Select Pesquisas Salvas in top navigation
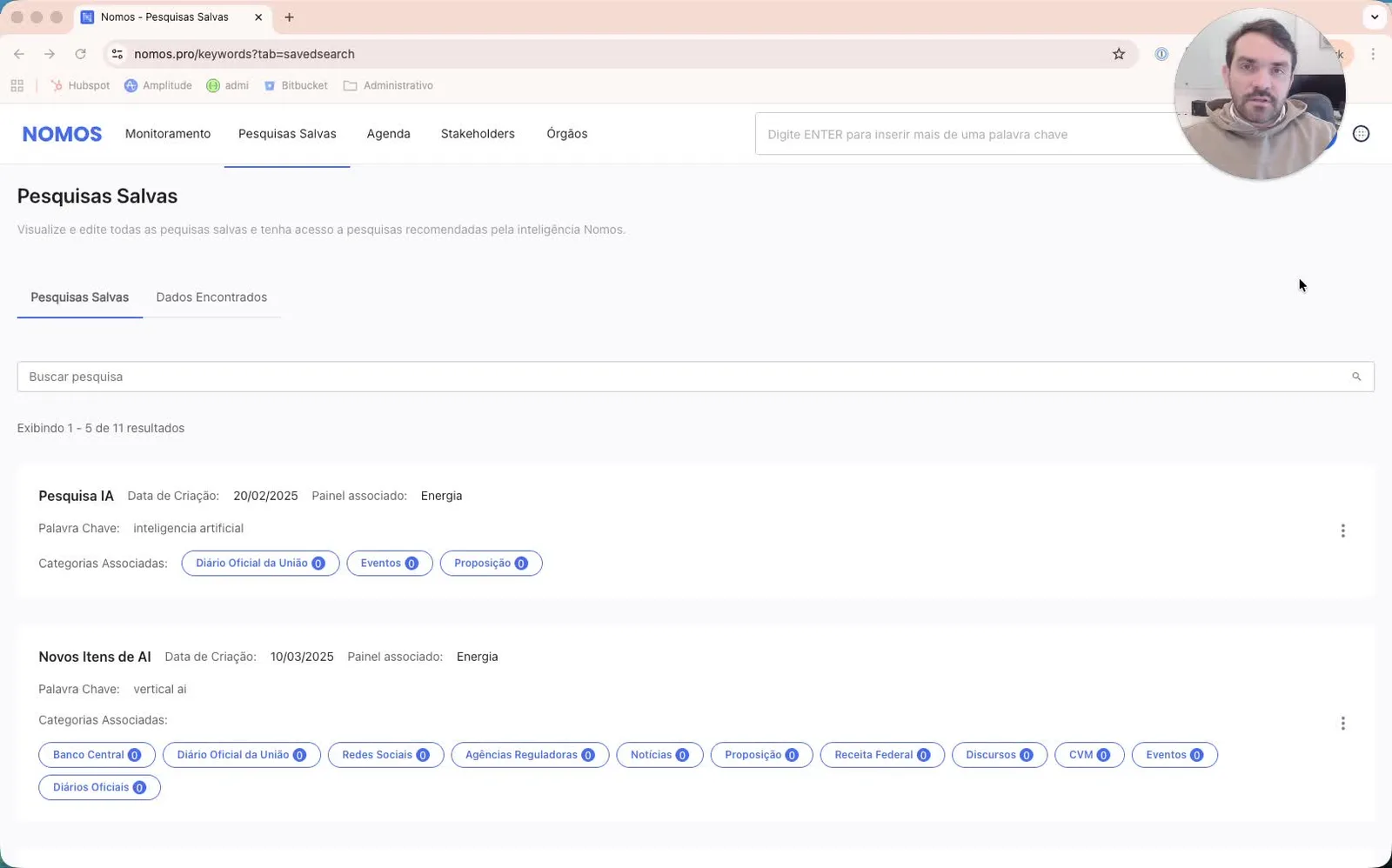Image resolution: width=1392 pixels, height=868 pixels. [287, 134]
